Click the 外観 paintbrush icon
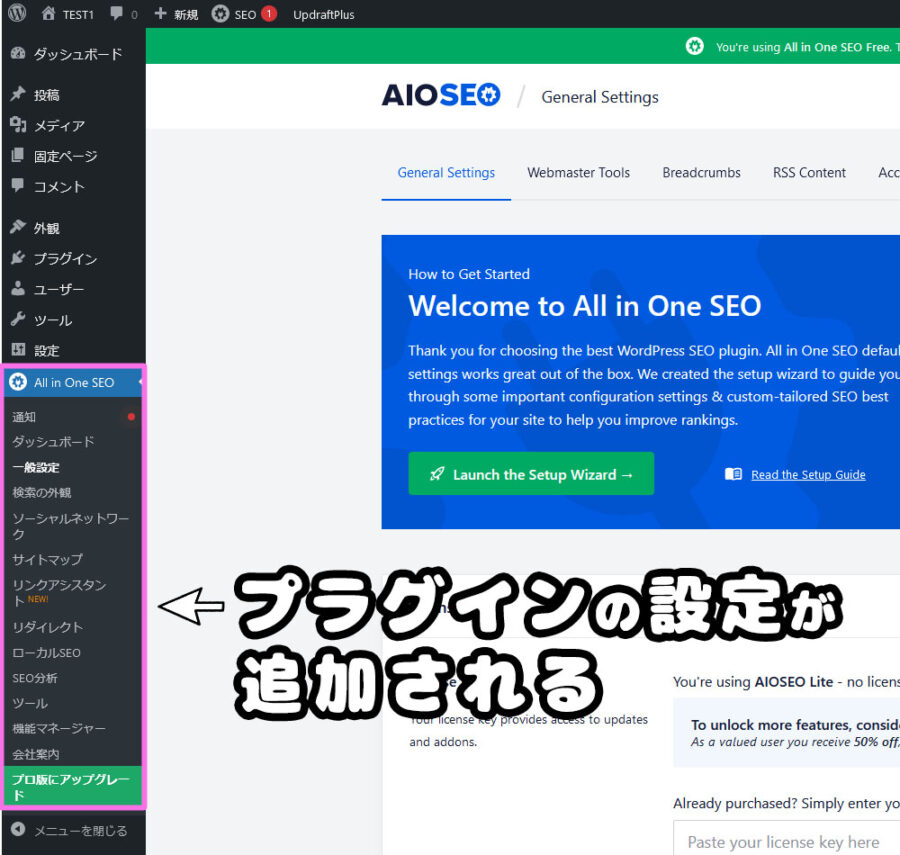900x855 pixels. tap(18, 227)
